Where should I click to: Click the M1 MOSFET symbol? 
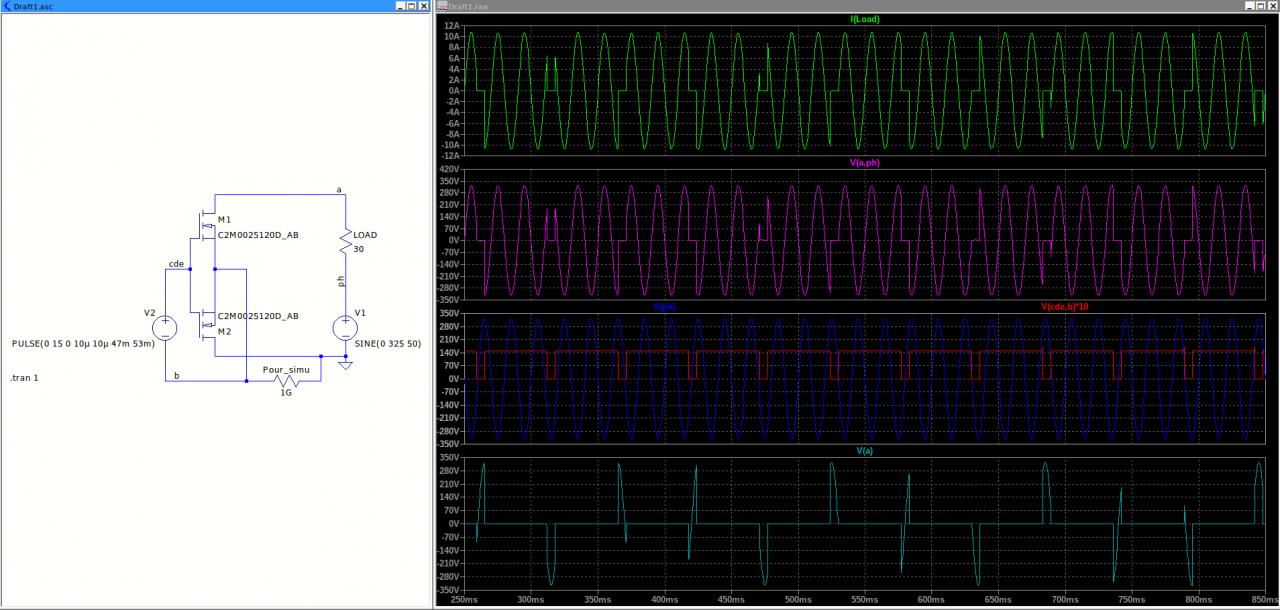pos(206,225)
